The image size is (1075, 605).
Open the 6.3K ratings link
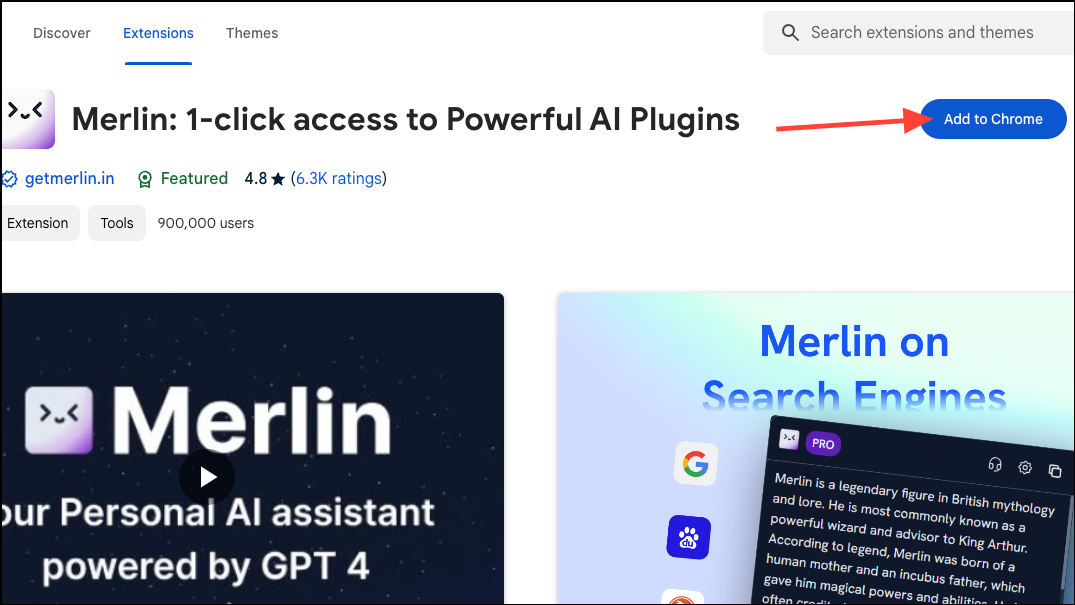click(339, 178)
